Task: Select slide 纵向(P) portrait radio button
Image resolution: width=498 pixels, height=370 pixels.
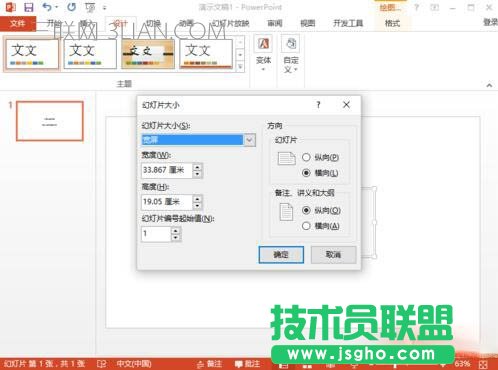Action: pos(306,157)
